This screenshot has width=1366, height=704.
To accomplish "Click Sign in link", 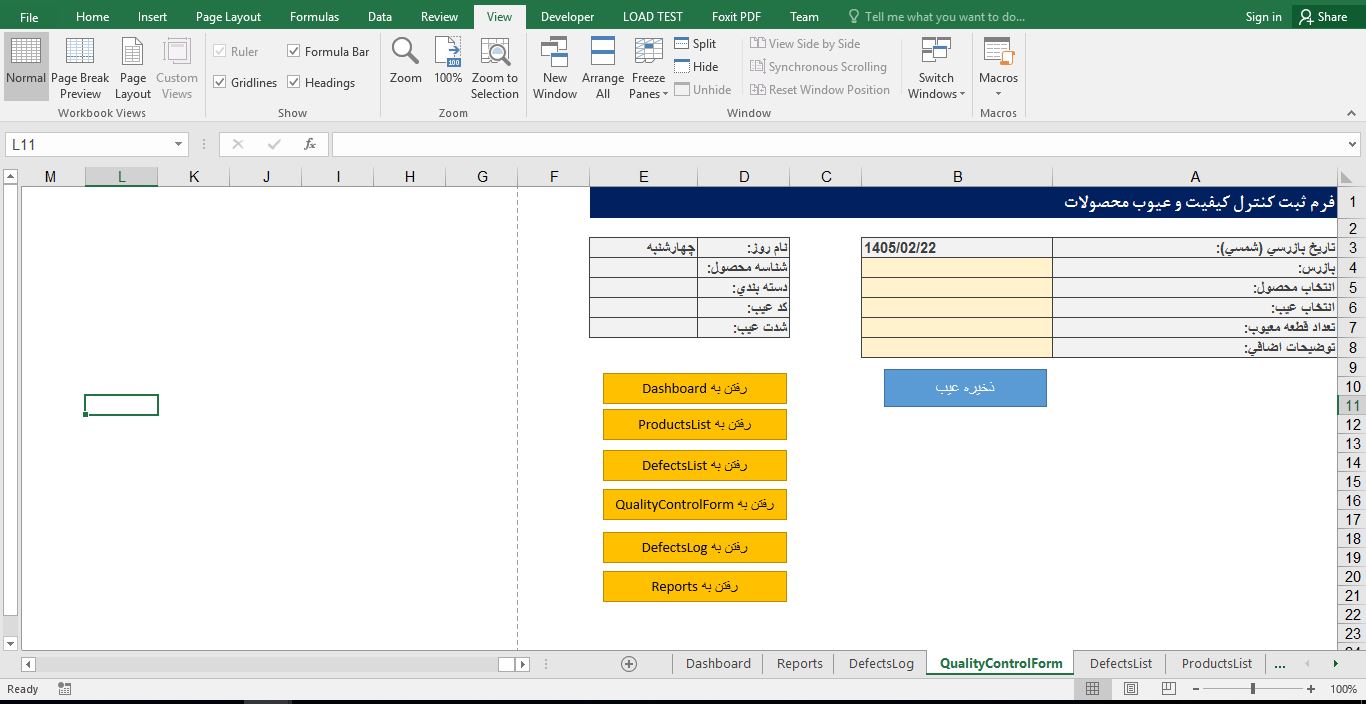I will coord(1263,16).
